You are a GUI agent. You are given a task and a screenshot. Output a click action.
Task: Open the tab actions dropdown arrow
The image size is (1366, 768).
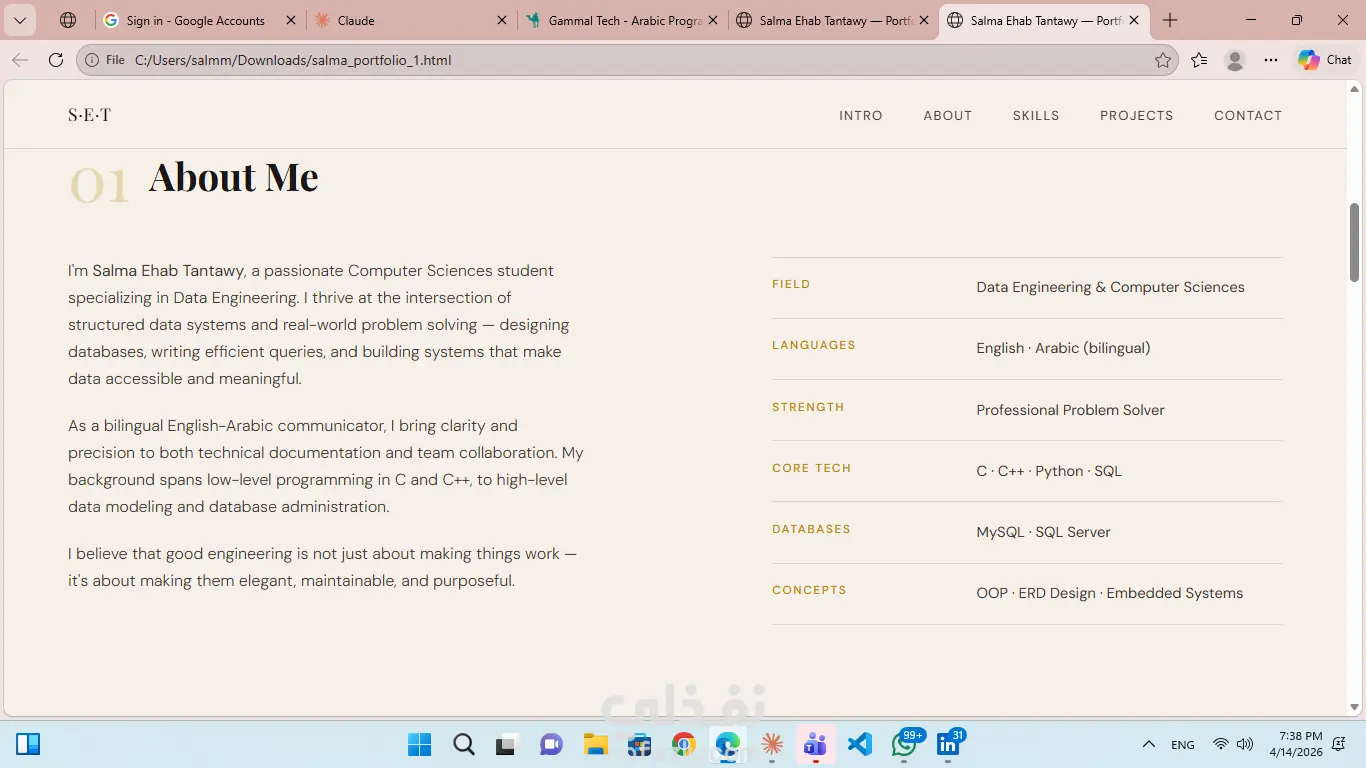pyautogui.click(x=19, y=20)
